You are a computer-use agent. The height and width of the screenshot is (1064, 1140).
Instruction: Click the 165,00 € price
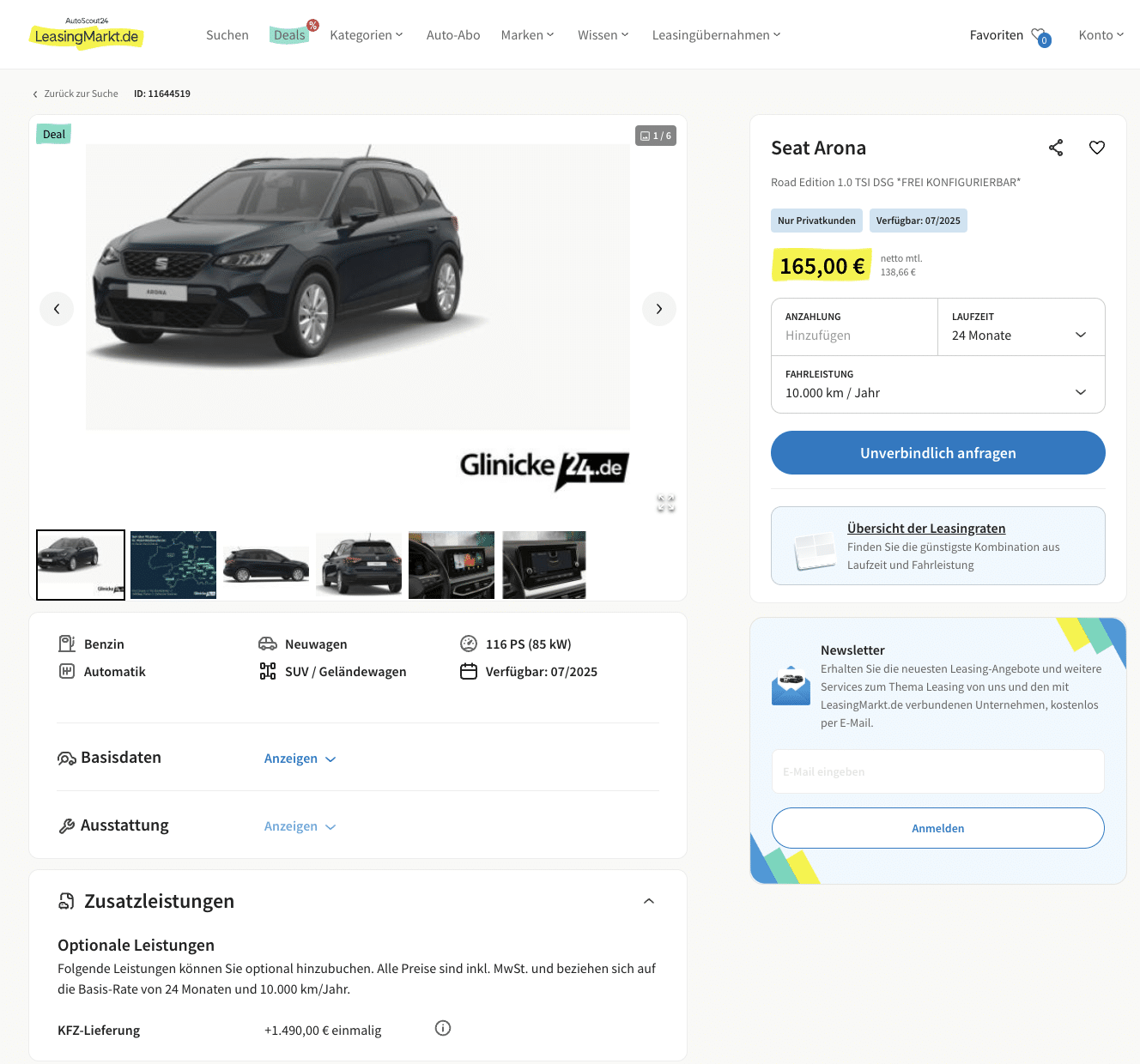[822, 266]
